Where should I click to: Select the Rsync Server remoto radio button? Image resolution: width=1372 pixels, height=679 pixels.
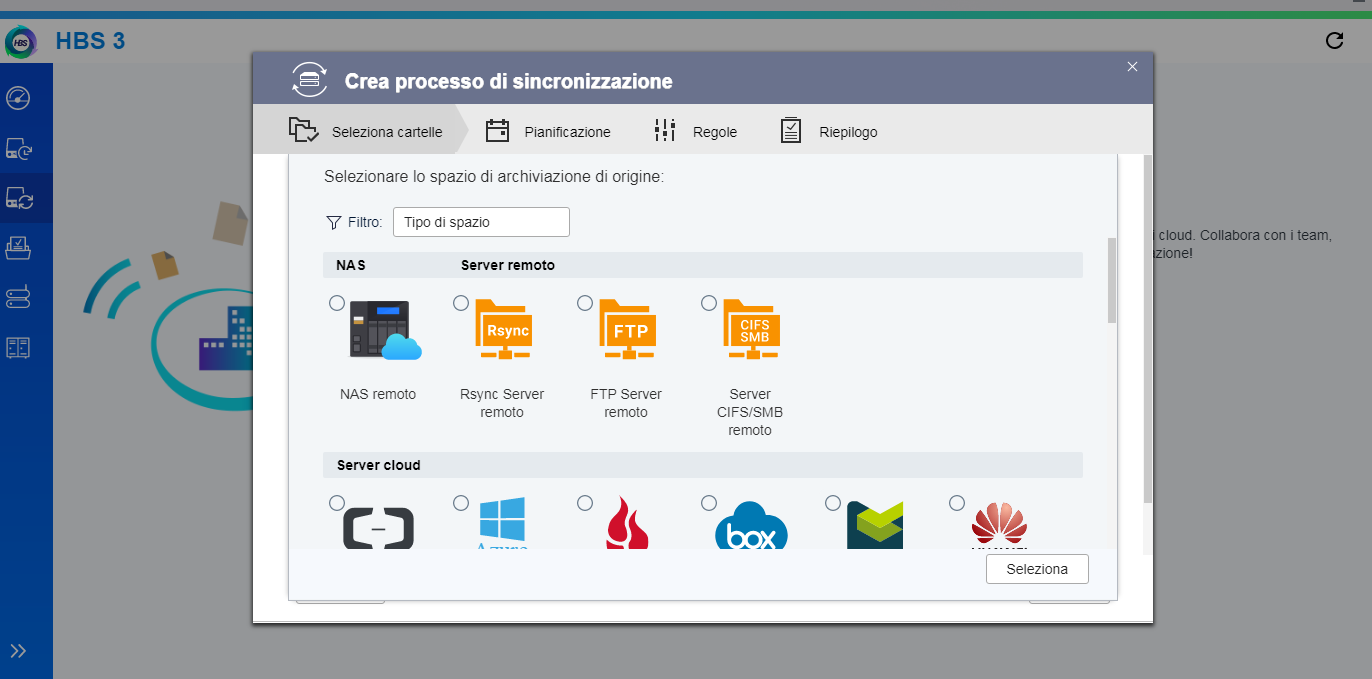pos(461,303)
